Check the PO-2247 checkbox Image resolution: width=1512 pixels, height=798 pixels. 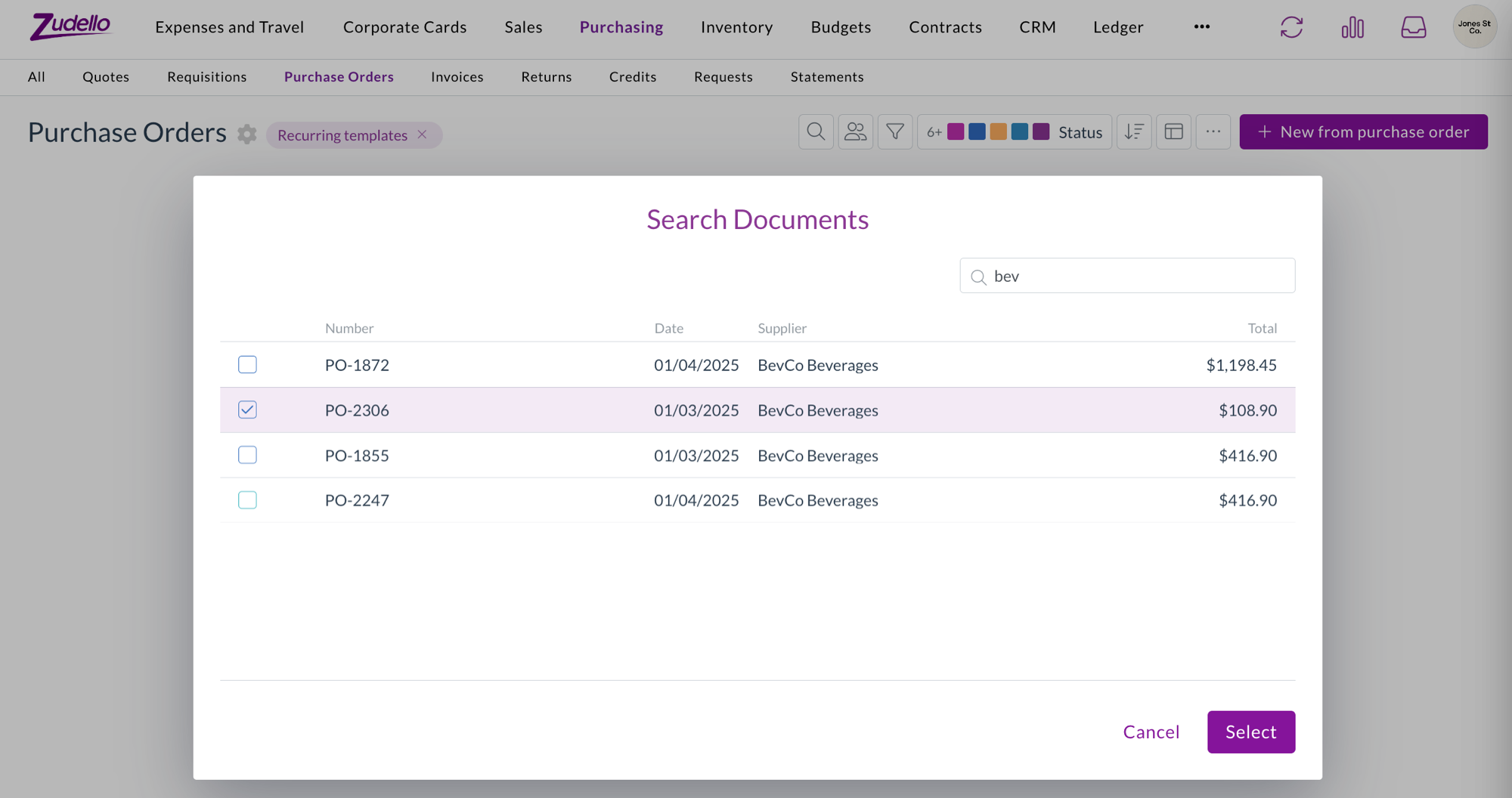coord(247,500)
